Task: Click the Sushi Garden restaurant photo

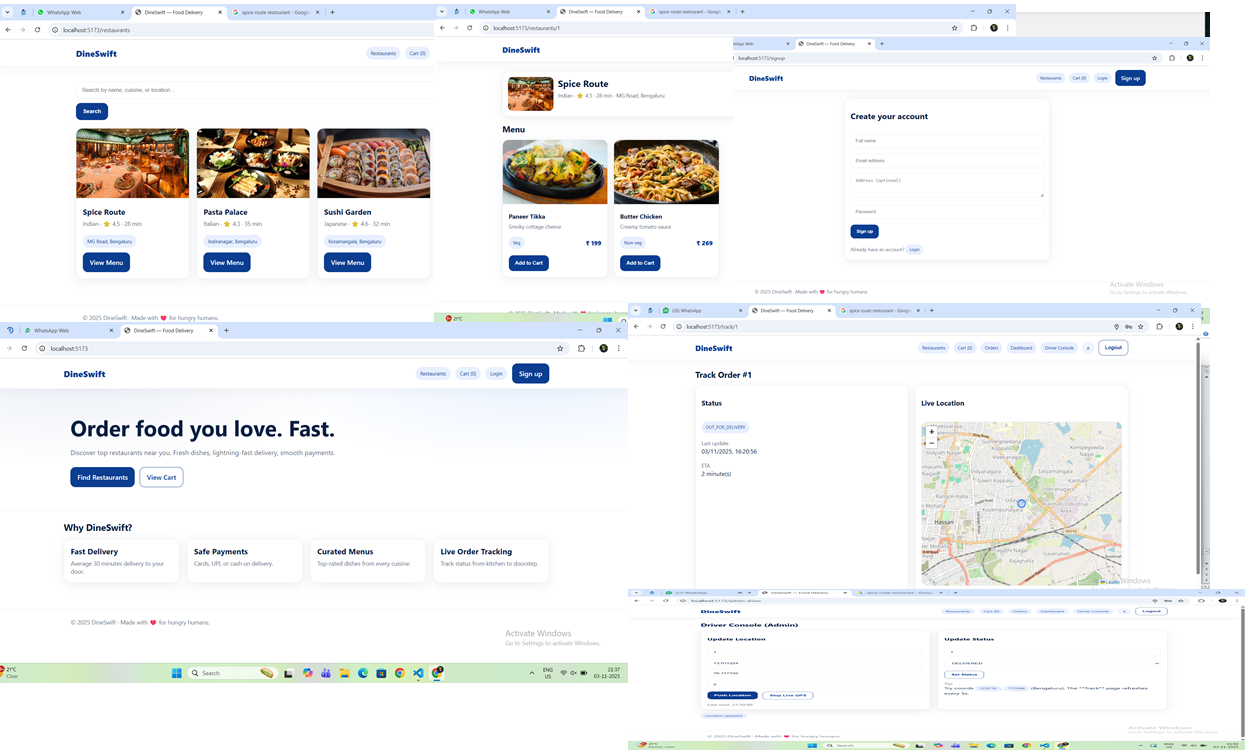Action: (x=373, y=163)
